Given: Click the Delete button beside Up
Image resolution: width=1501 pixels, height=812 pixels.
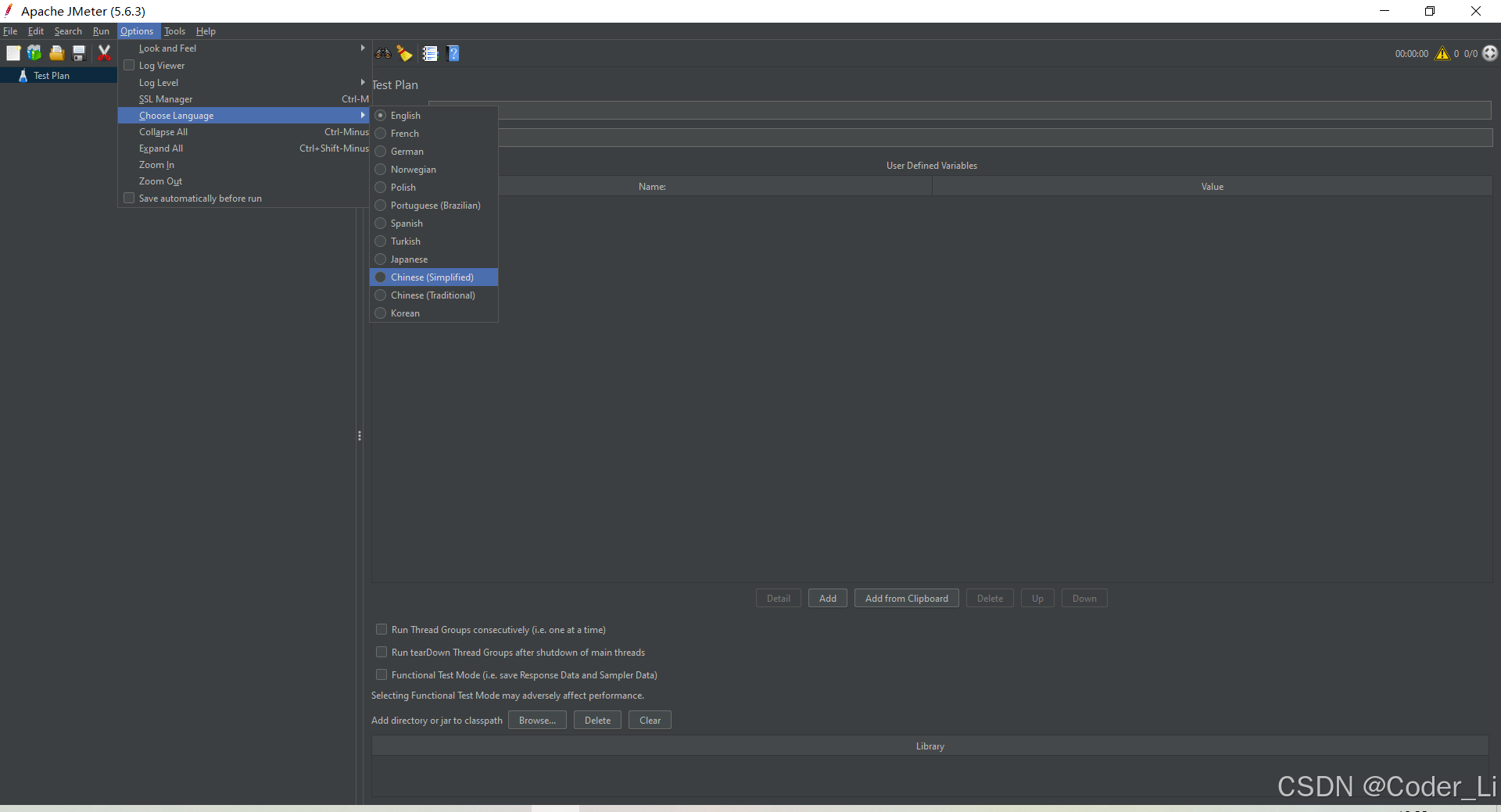Looking at the screenshot, I should pos(990,599).
